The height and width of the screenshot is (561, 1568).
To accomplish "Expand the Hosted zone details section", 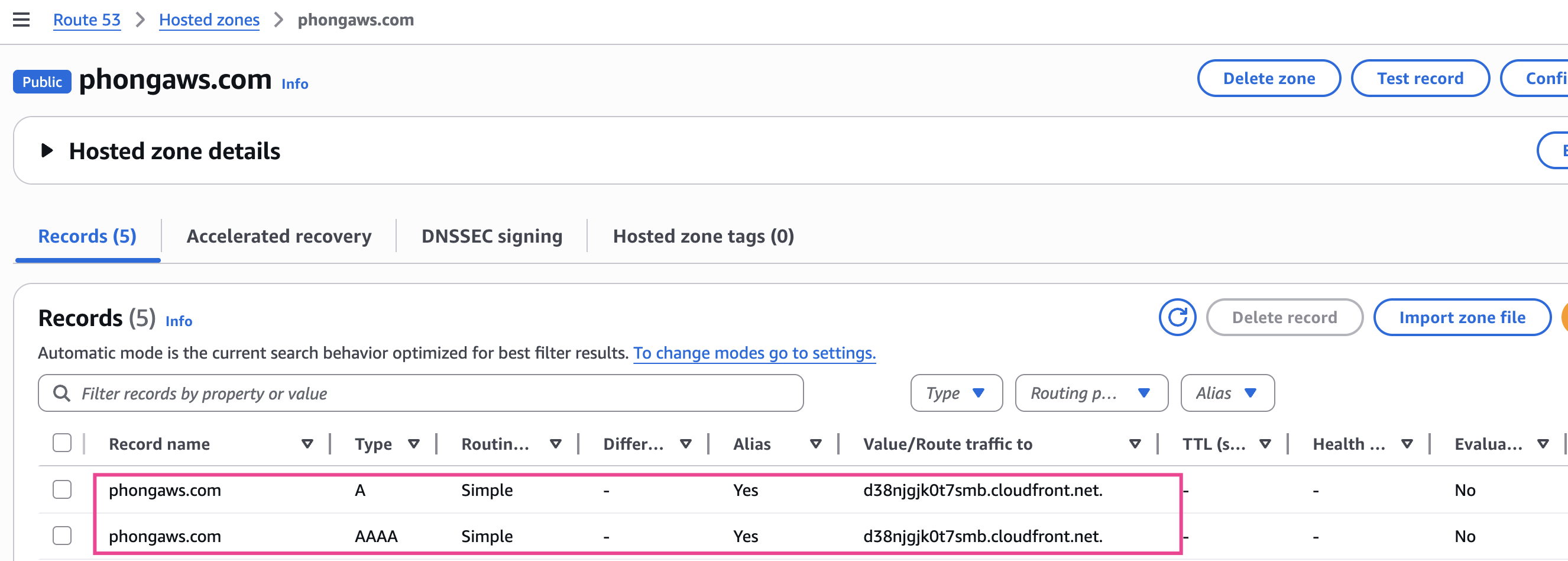I will click(x=46, y=150).
